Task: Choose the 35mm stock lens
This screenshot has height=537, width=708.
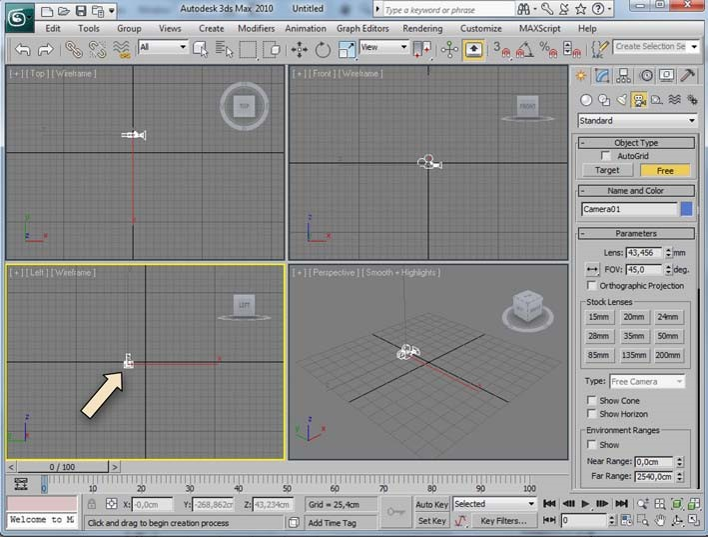Action: pyautogui.click(x=633, y=336)
